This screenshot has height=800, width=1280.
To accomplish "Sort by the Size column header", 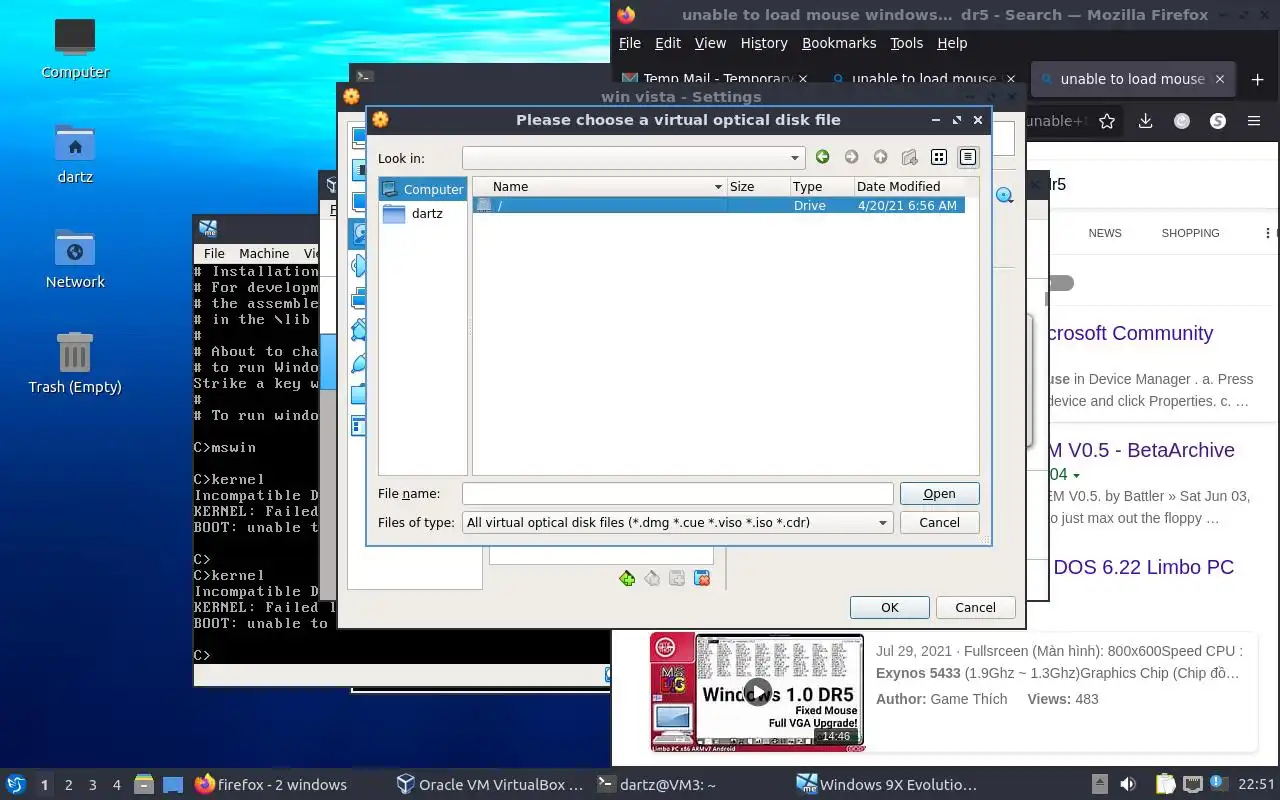I will [757, 186].
